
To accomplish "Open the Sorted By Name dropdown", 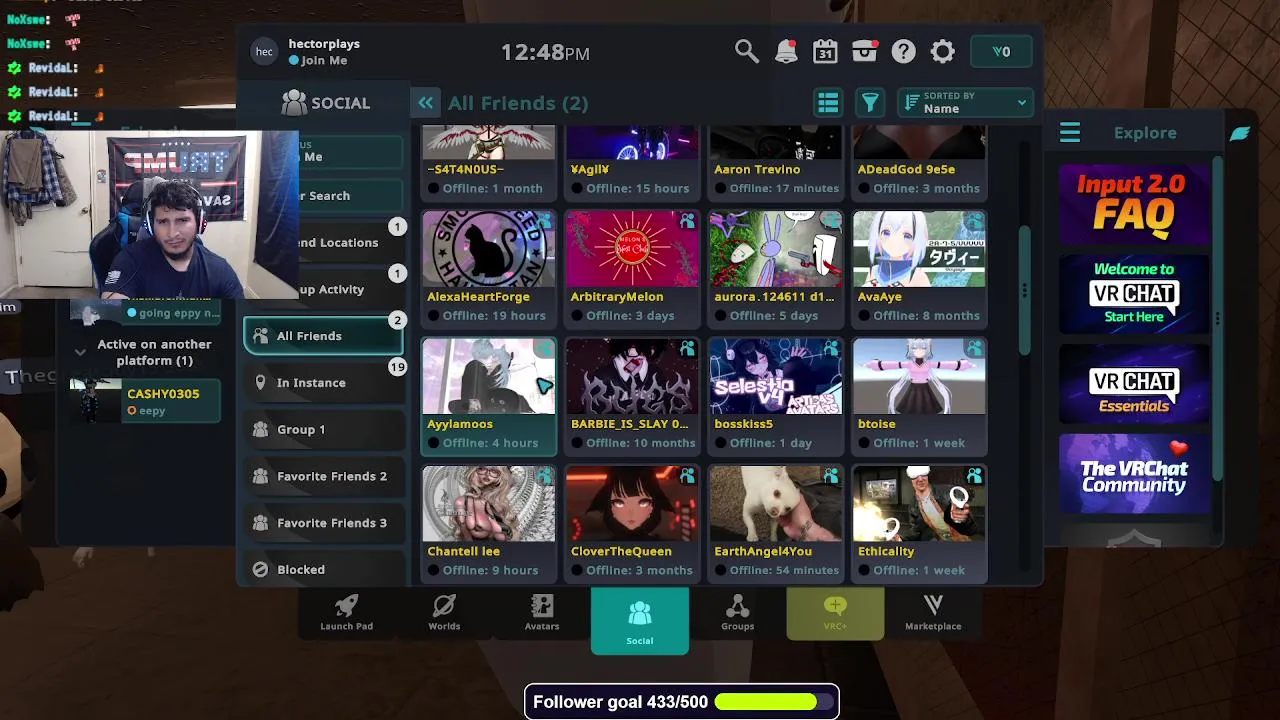I will (966, 103).
